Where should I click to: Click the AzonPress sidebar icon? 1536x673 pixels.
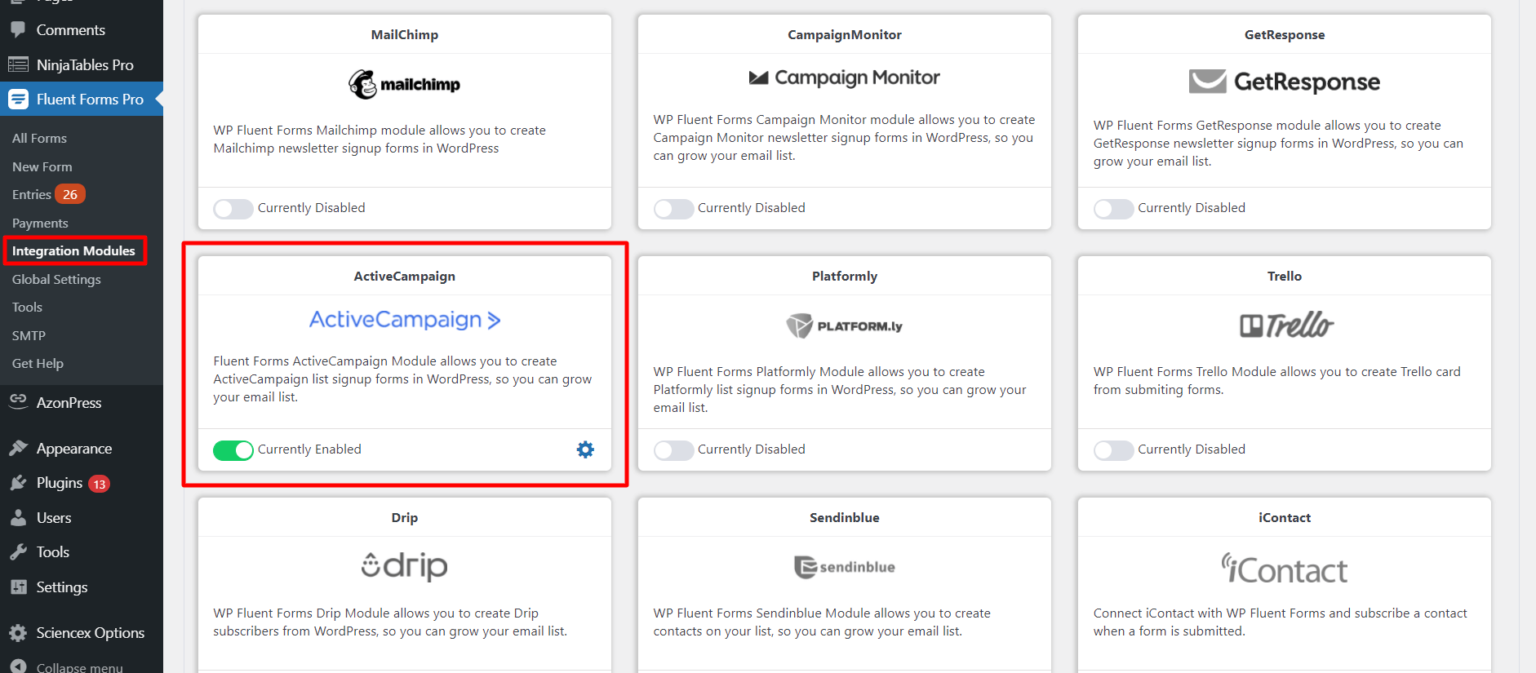pyautogui.click(x=18, y=402)
